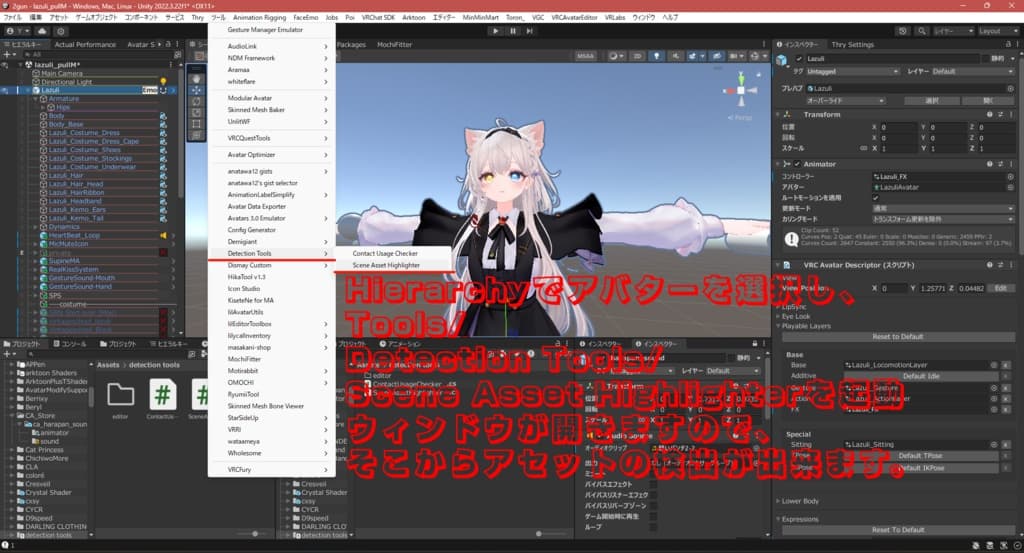
Task: Open the Animator component help icon
Action: 989,164
